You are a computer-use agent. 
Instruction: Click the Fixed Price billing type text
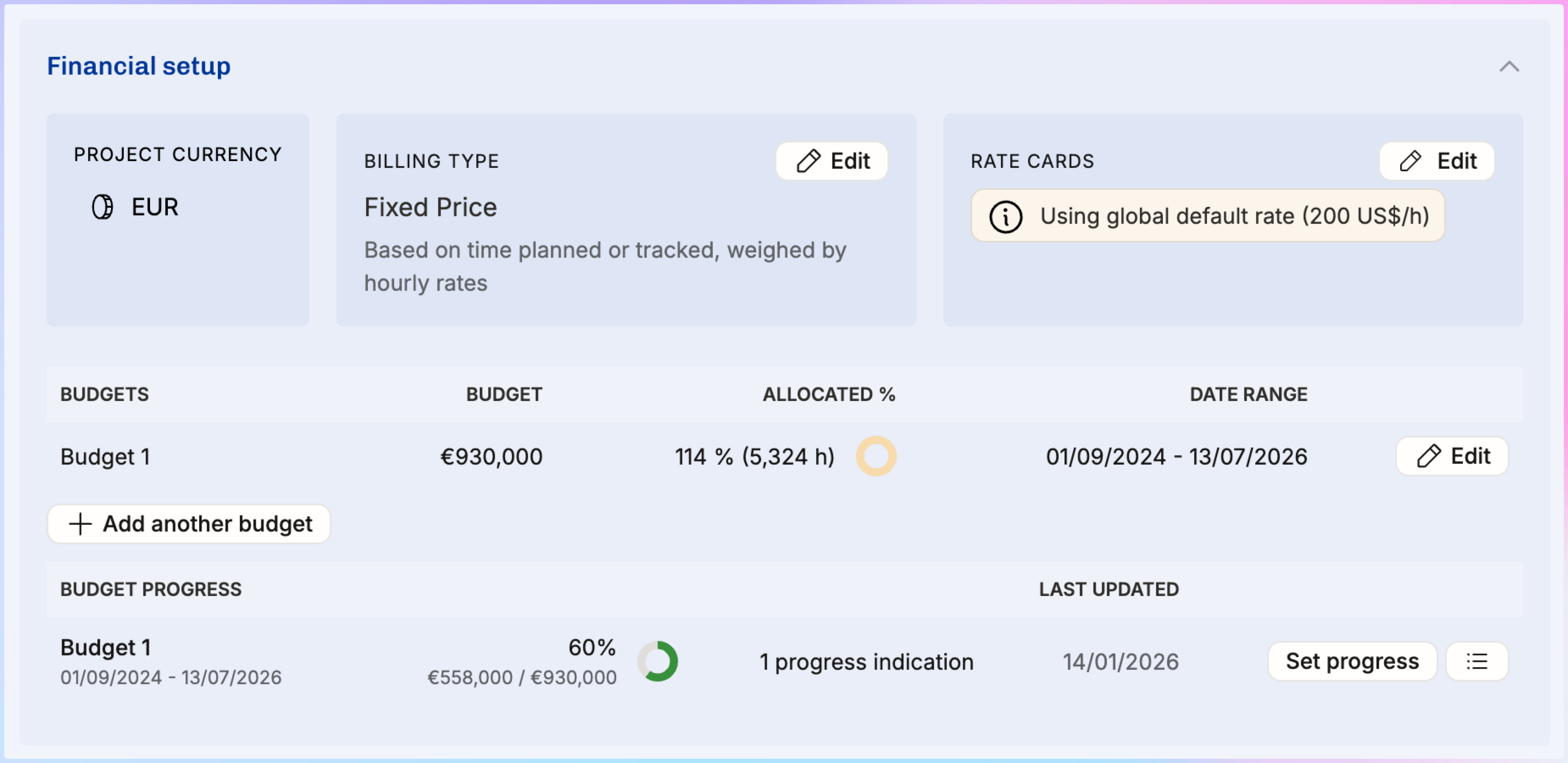point(430,208)
